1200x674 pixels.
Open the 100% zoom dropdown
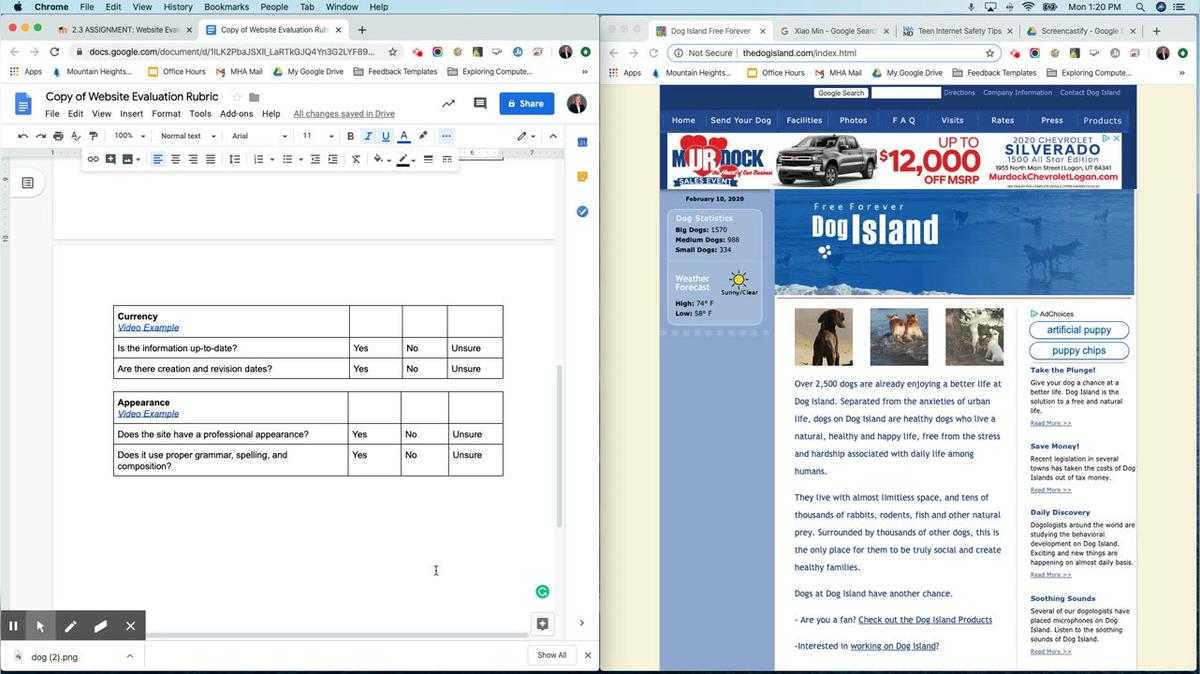click(x=128, y=136)
